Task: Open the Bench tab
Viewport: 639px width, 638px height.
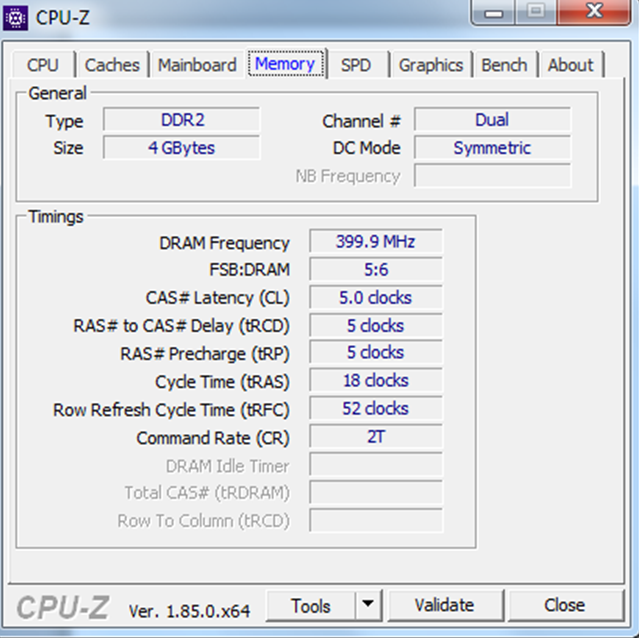Action: click(x=504, y=65)
